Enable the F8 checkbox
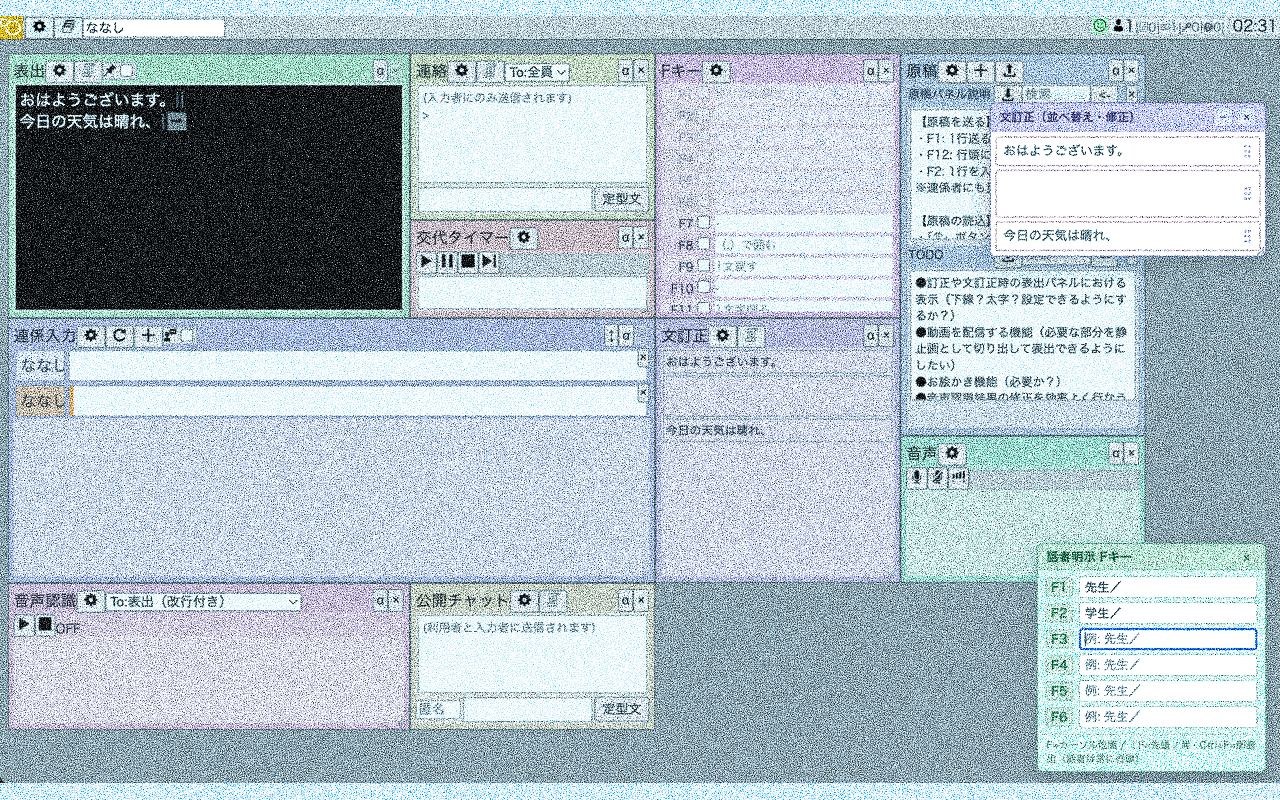The height and width of the screenshot is (800, 1280). pyautogui.click(x=704, y=245)
